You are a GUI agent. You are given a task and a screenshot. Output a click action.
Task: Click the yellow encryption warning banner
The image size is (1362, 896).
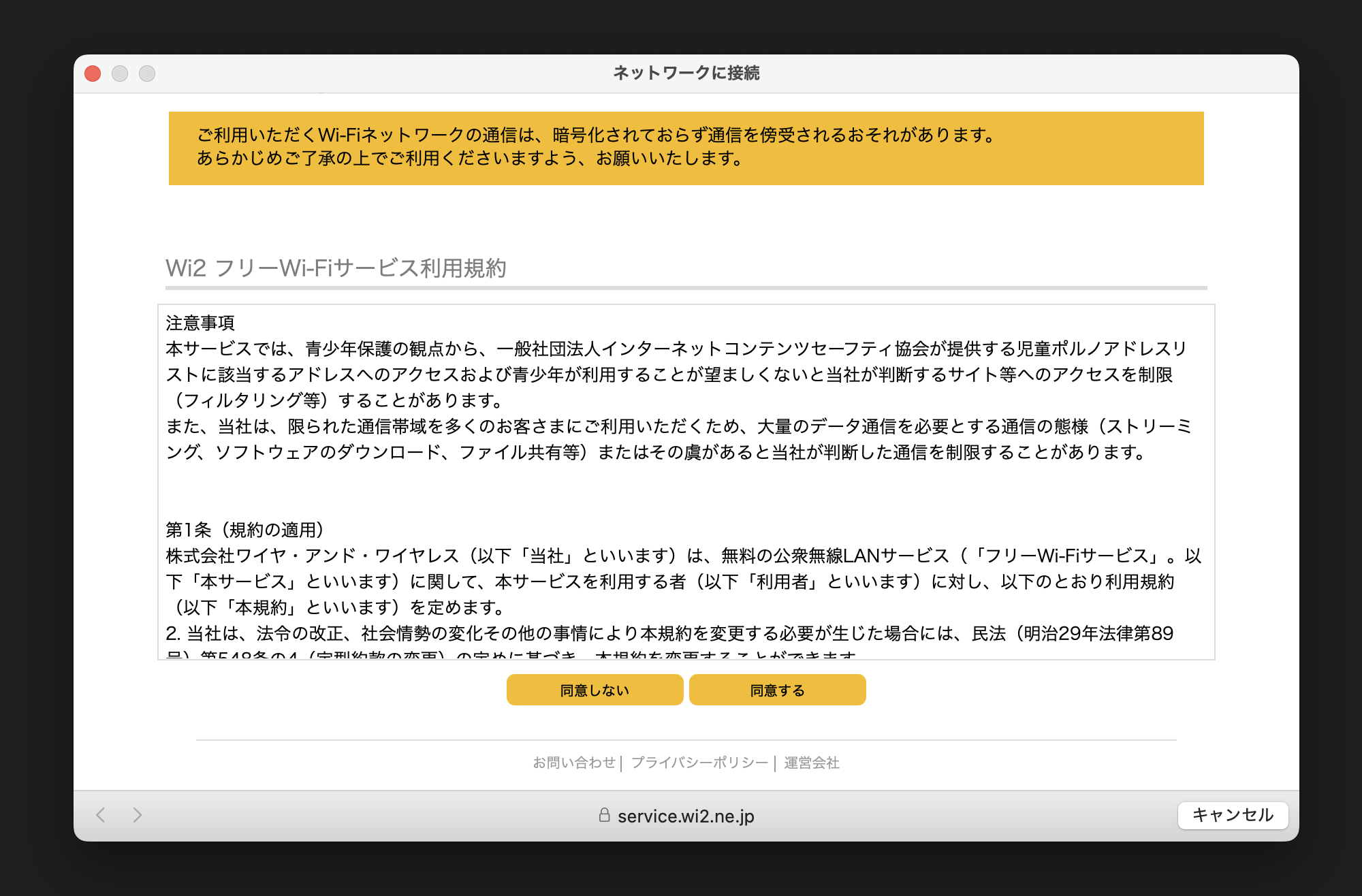pos(688,148)
